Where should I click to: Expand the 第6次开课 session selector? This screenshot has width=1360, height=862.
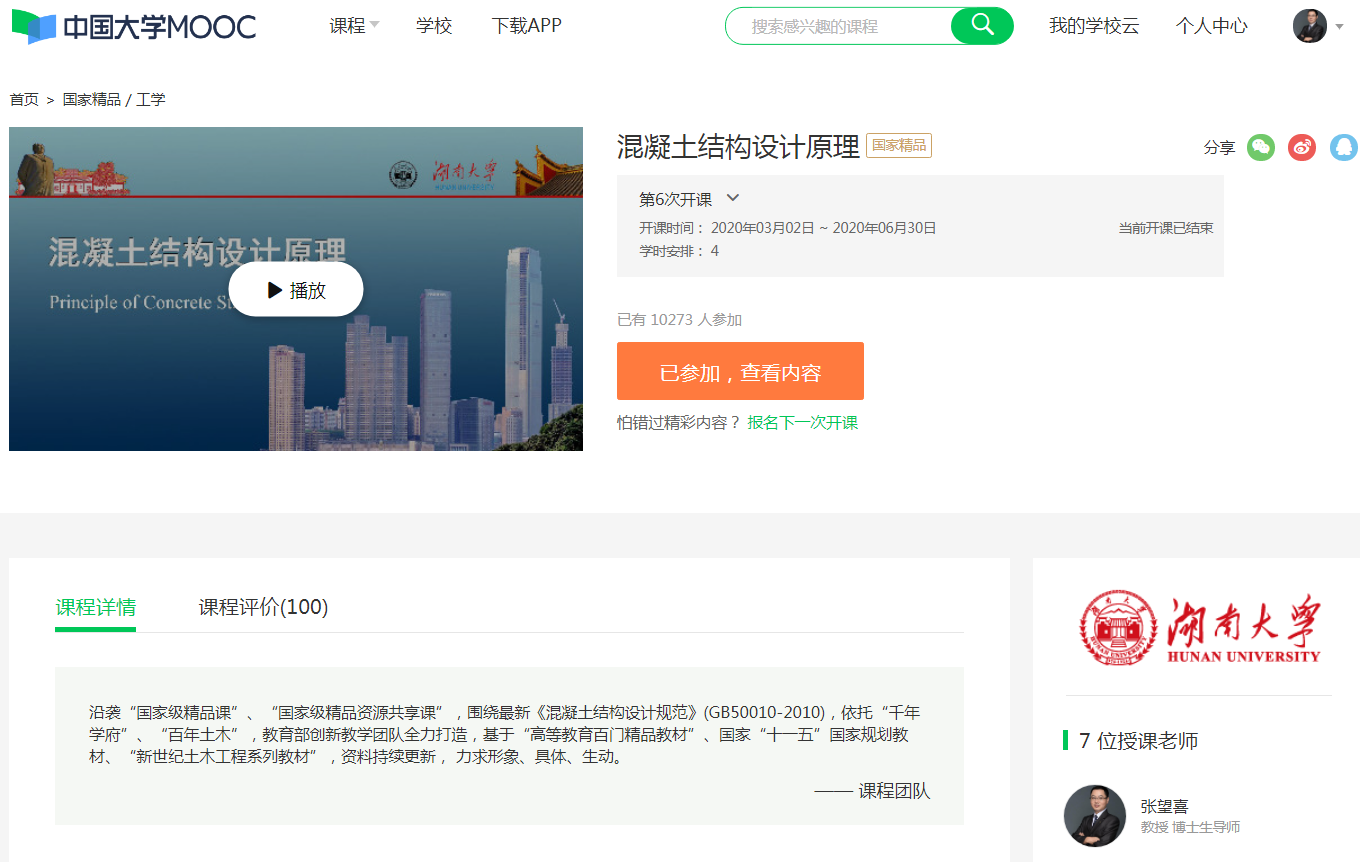[689, 199]
